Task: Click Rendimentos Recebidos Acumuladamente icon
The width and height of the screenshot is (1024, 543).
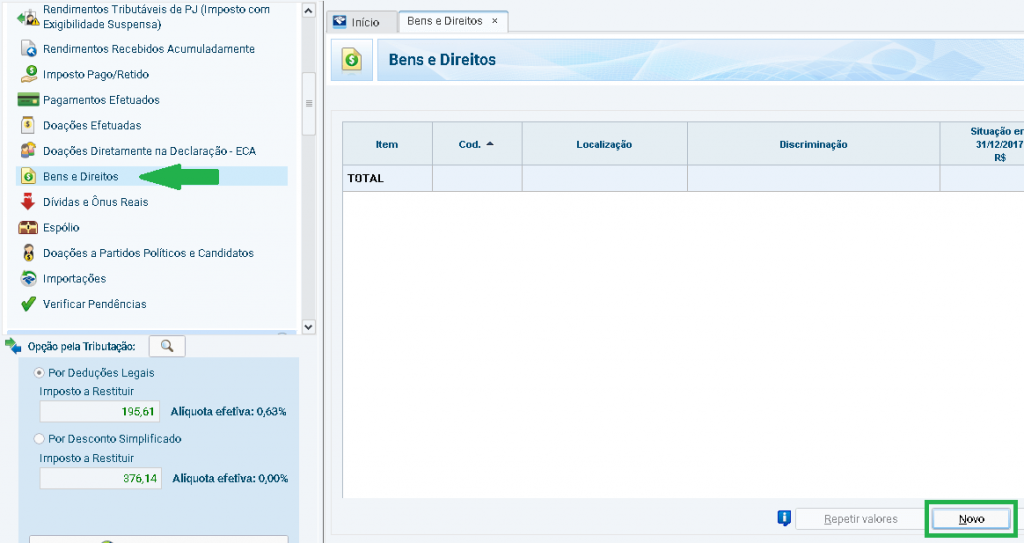Action: pyautogui.click(x=28, y=49)
